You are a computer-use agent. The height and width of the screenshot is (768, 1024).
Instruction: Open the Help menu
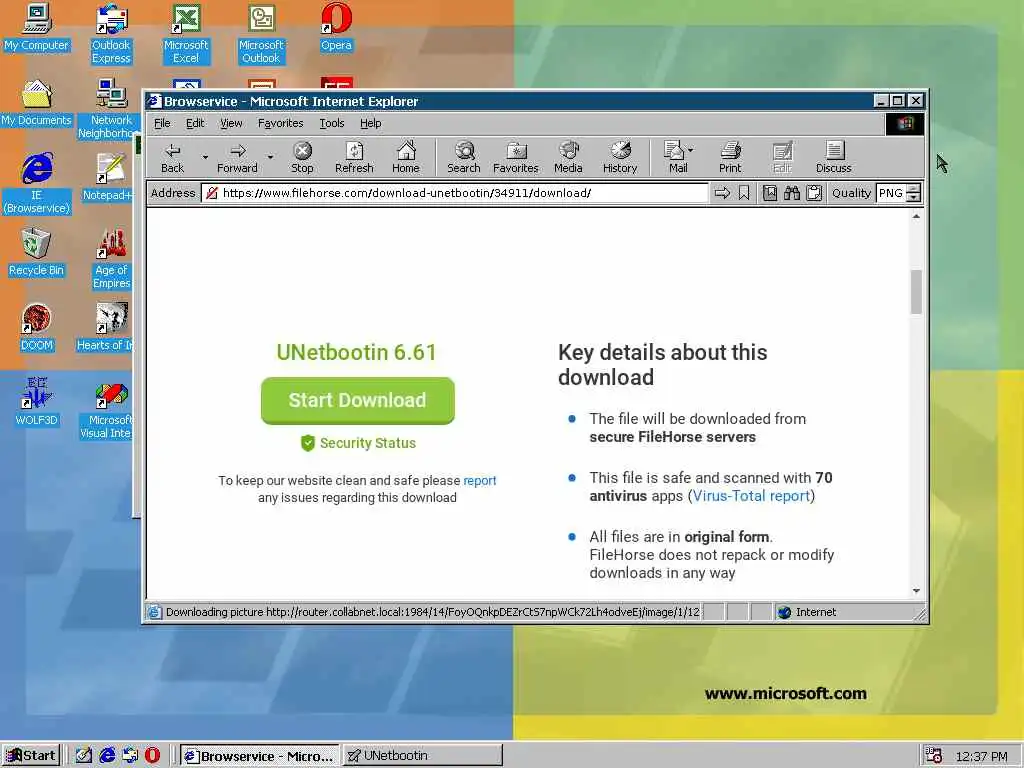370,123
